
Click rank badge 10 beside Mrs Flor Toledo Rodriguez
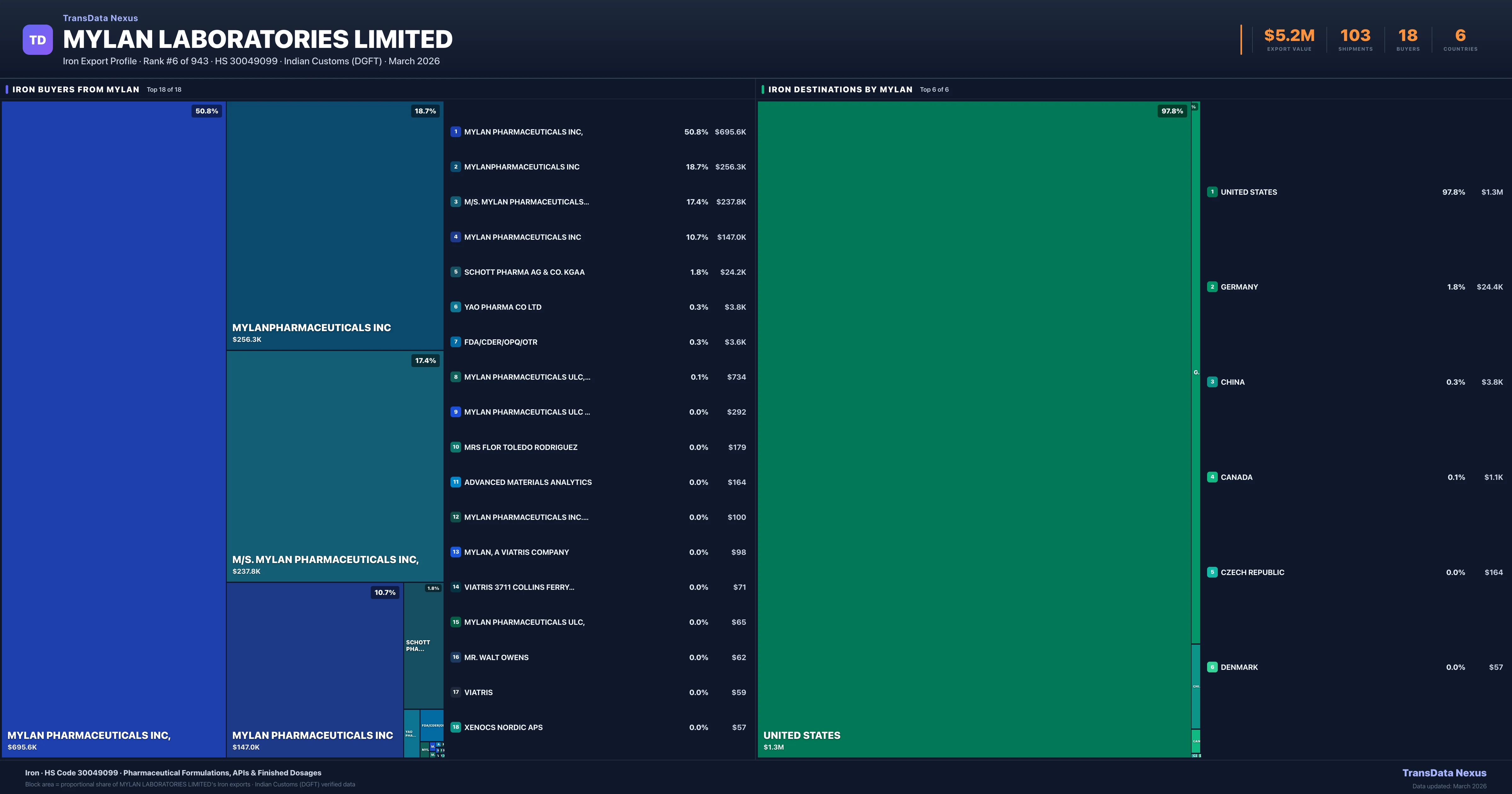point(455,447)
